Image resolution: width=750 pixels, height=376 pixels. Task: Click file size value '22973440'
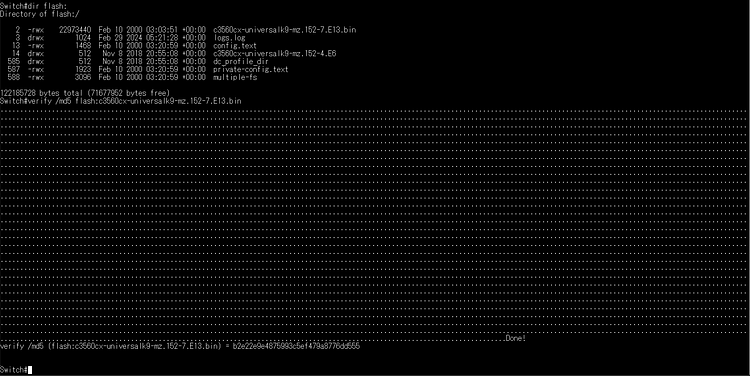pos(75,30)
